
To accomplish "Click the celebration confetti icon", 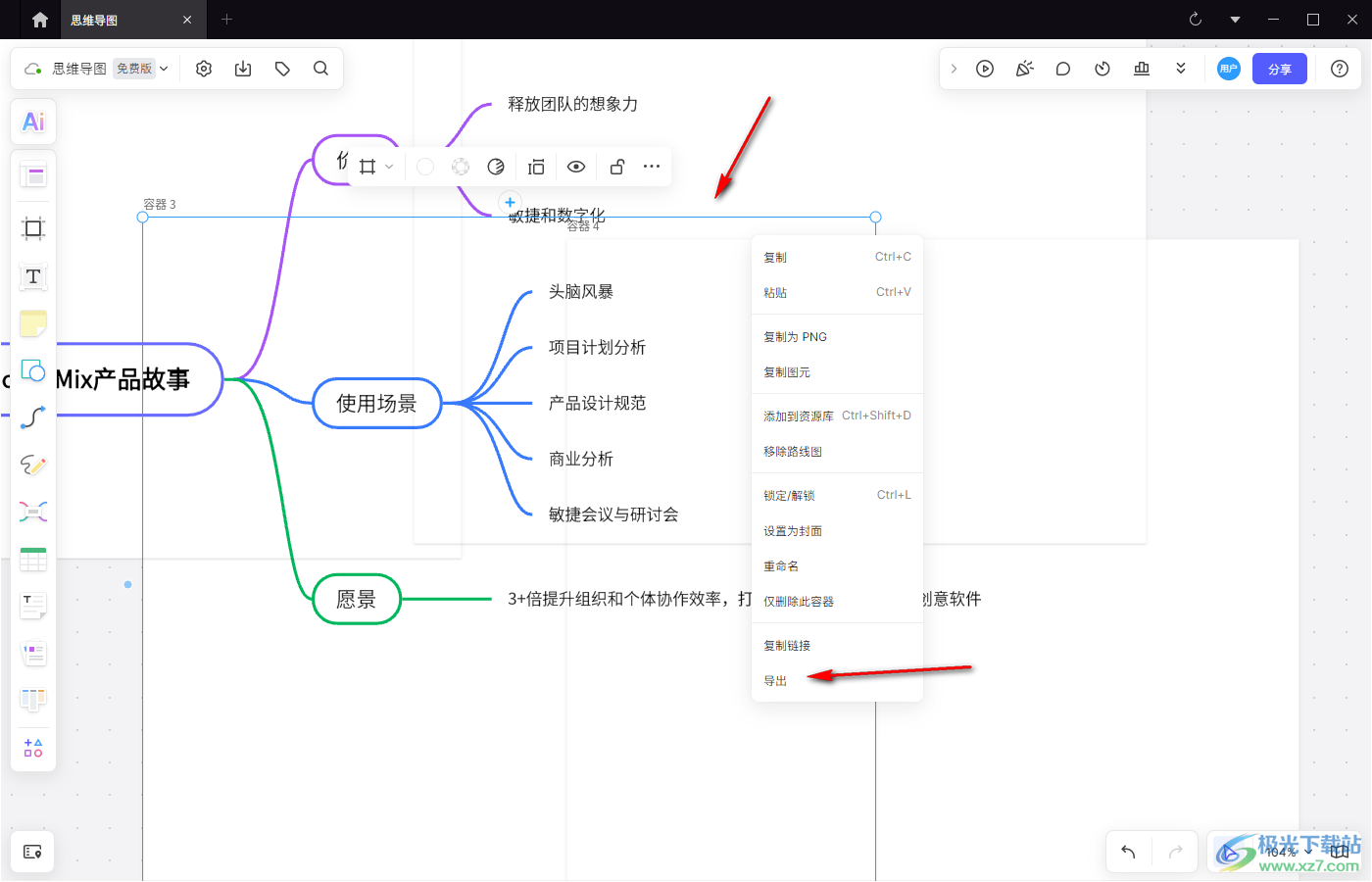I will coord(1024,69).
